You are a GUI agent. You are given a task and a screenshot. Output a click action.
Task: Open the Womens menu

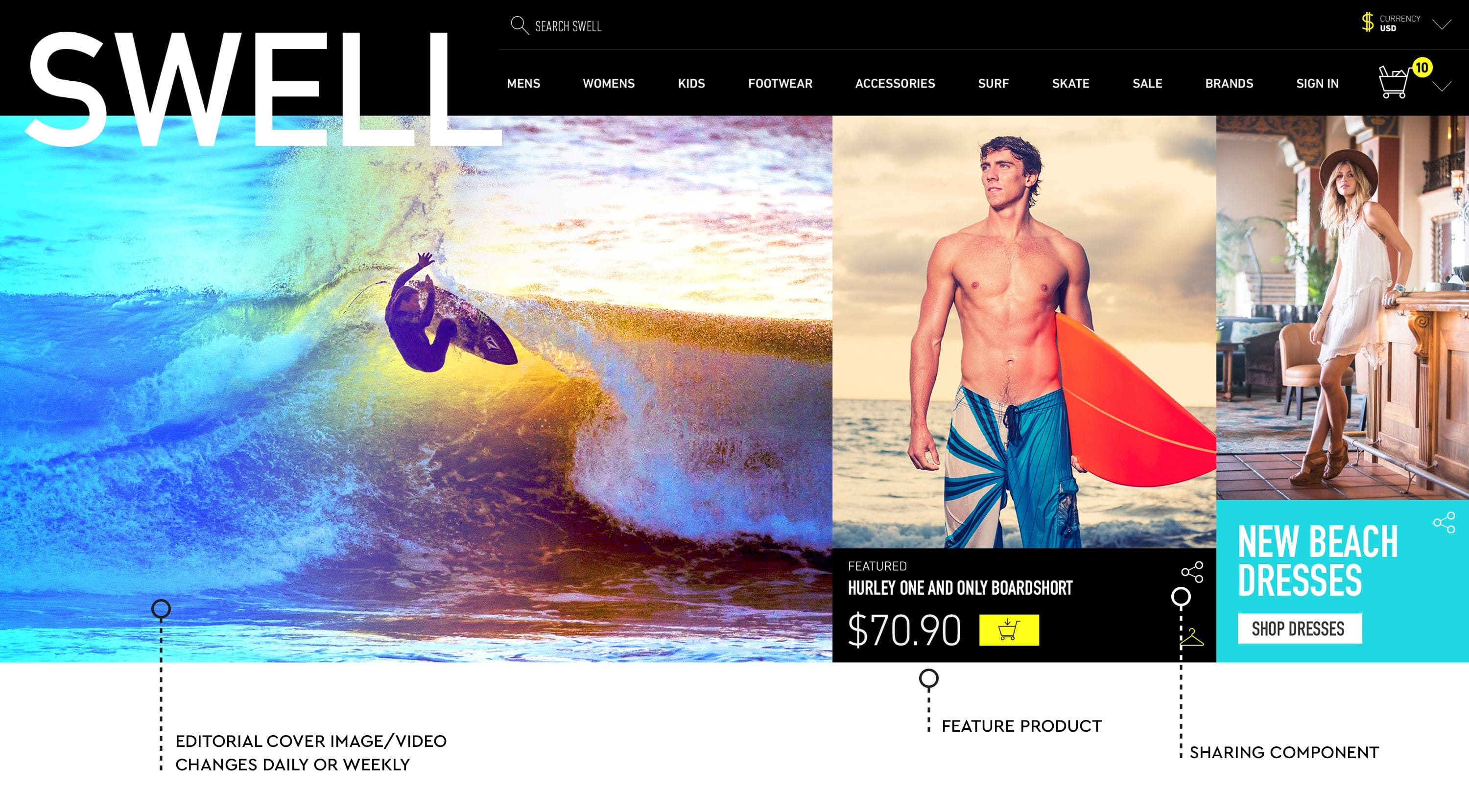click(x=609, y=83)
